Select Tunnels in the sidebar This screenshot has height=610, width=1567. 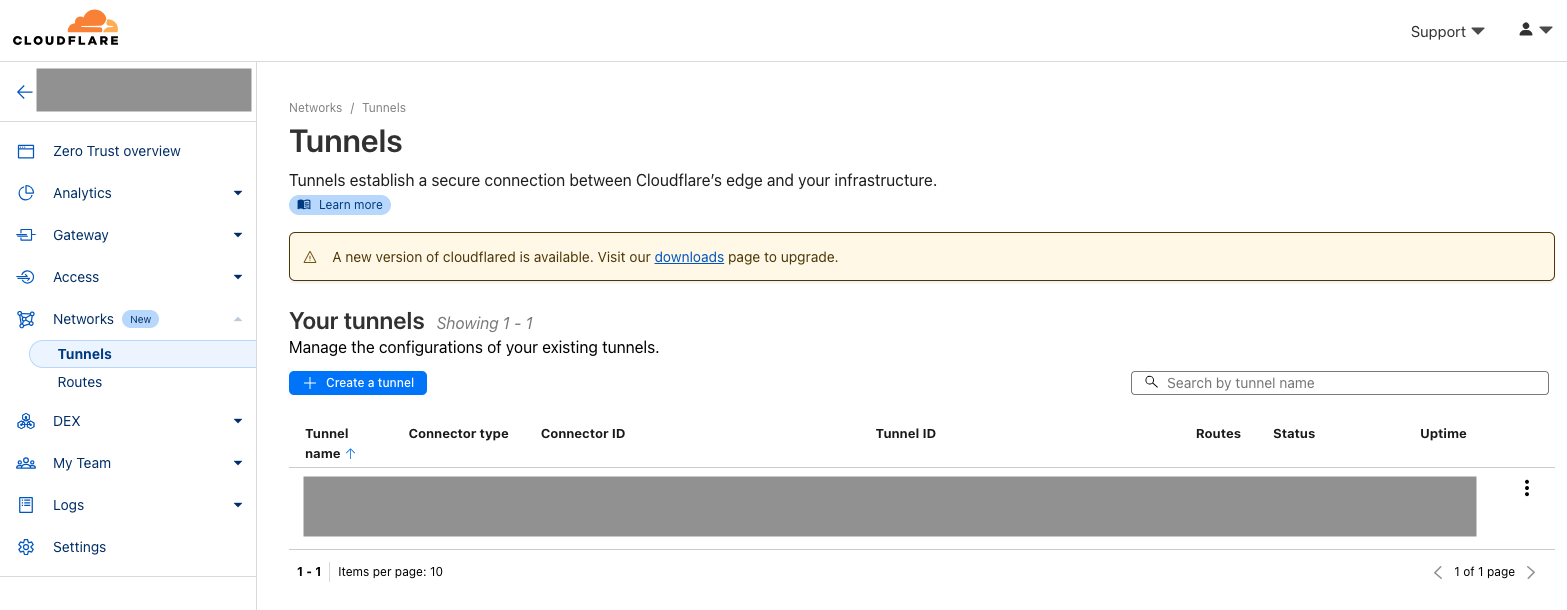click(85, 354)
